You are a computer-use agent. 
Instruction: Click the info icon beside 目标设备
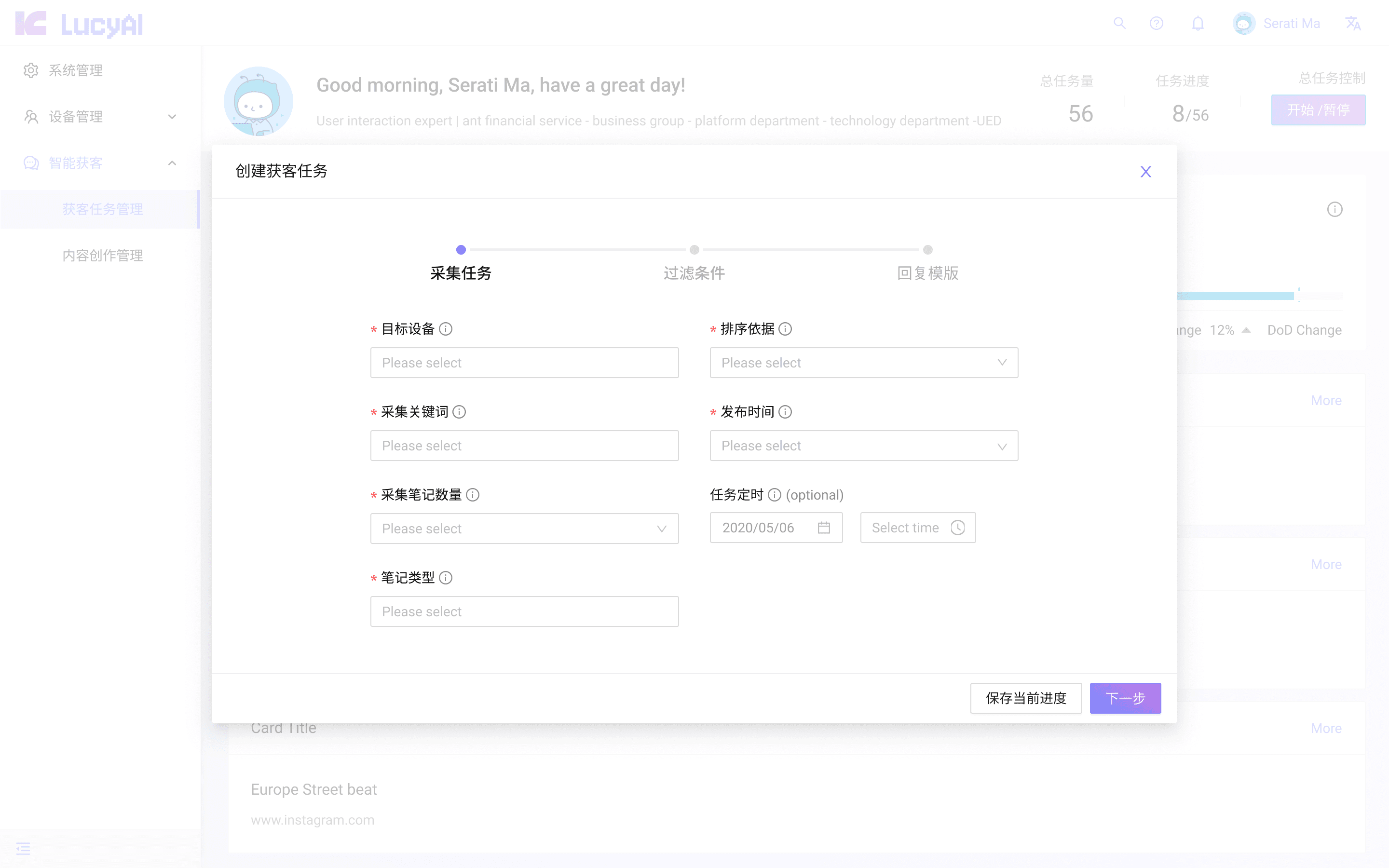447,328
